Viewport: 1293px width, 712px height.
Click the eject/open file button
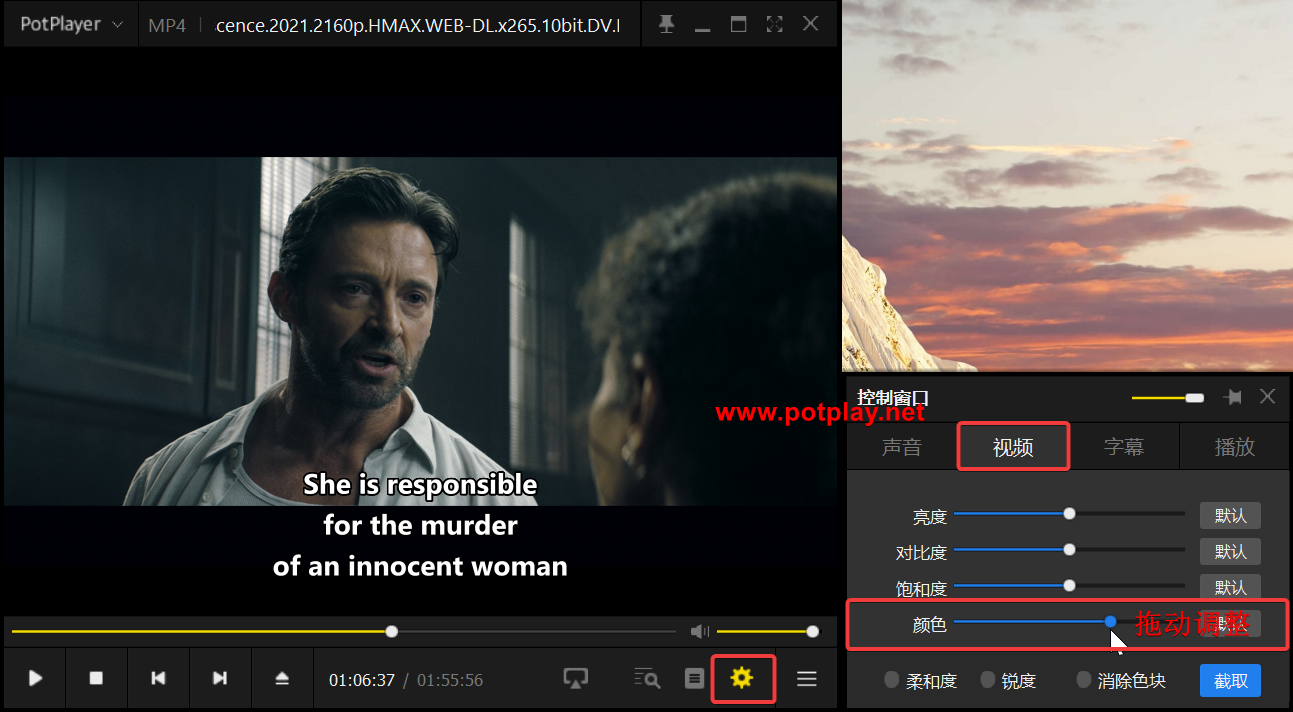tap(282, 678)
